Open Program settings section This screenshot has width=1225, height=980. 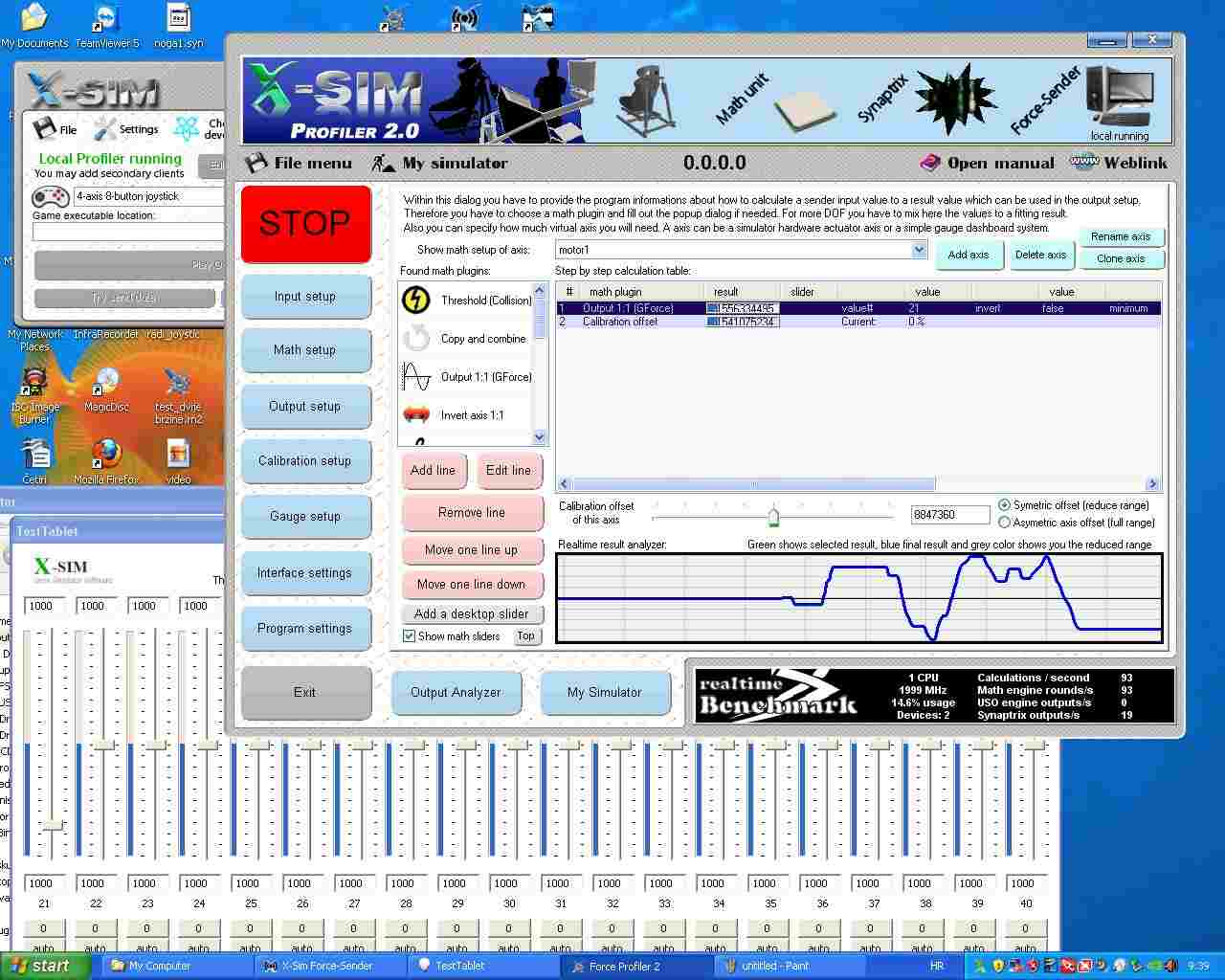click(x=305, y=629)
